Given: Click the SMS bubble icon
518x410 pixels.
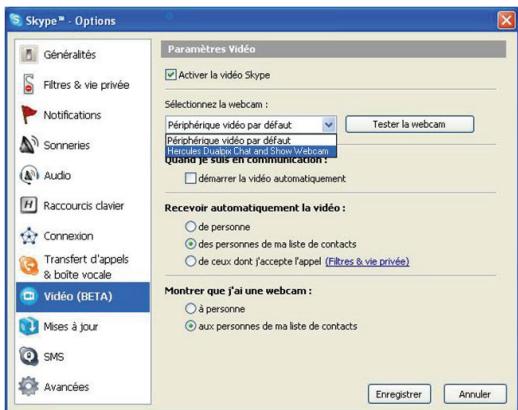Looking at the screenshot, I should 29,356.
